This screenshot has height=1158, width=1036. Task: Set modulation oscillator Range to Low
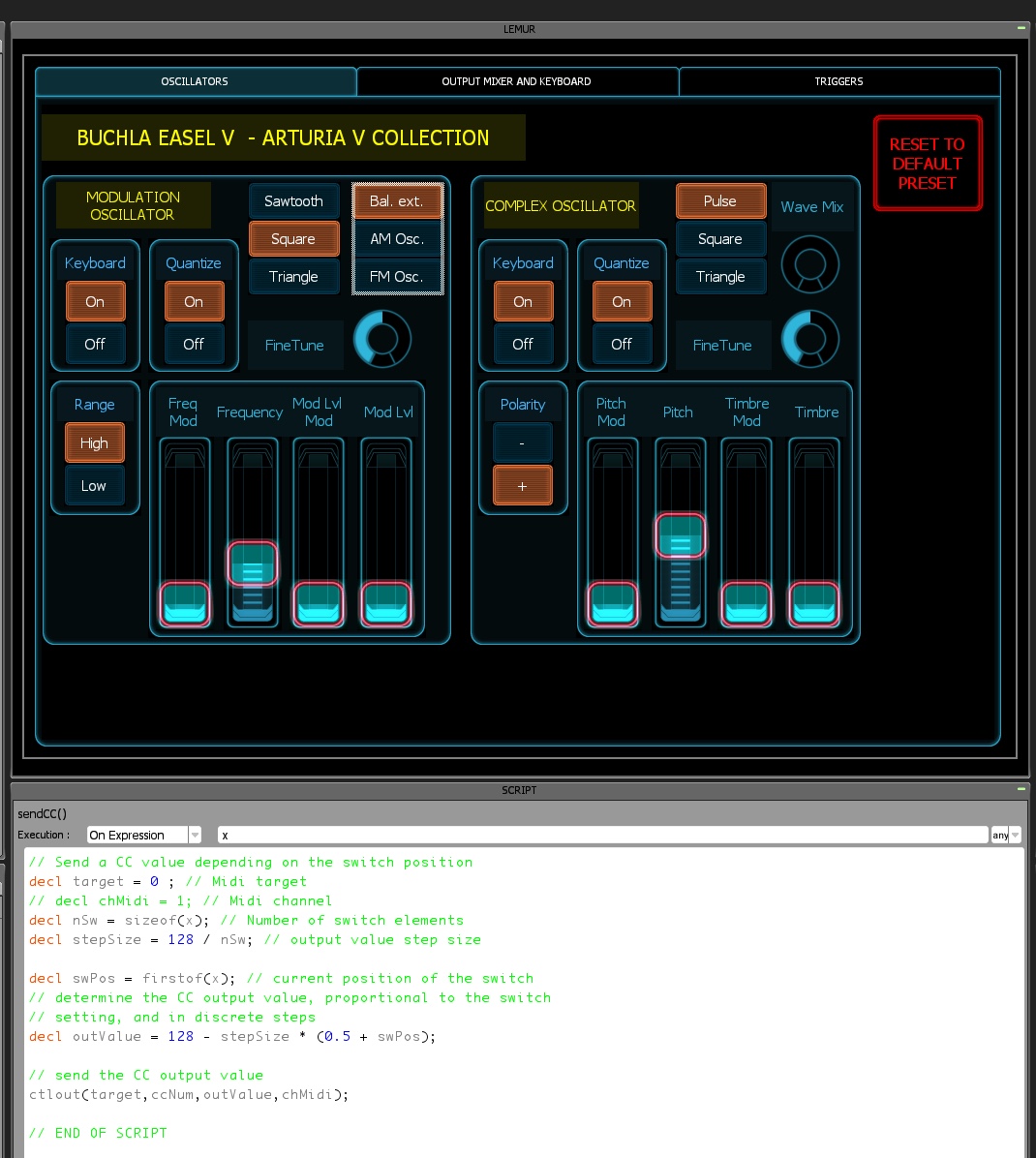click(x=95, y=486)
